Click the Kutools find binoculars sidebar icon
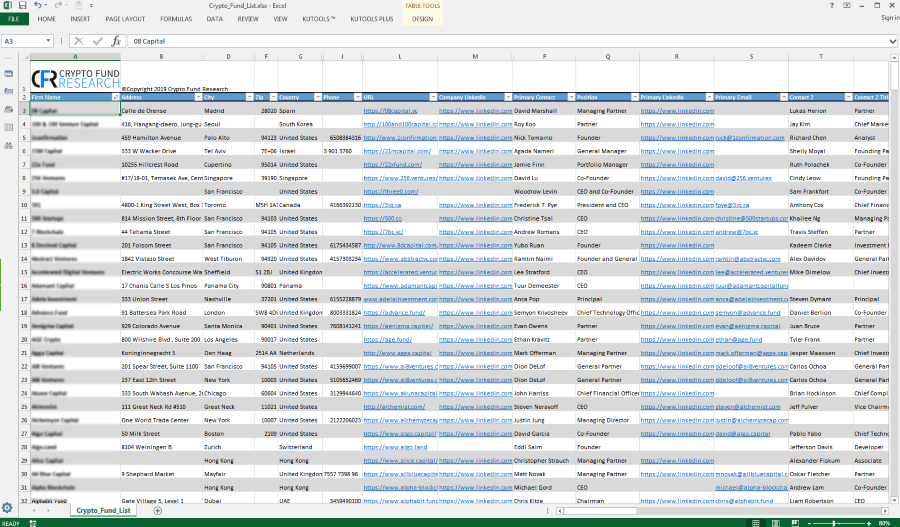The width and height of the screenshot is (900, 527). point(8,145)
